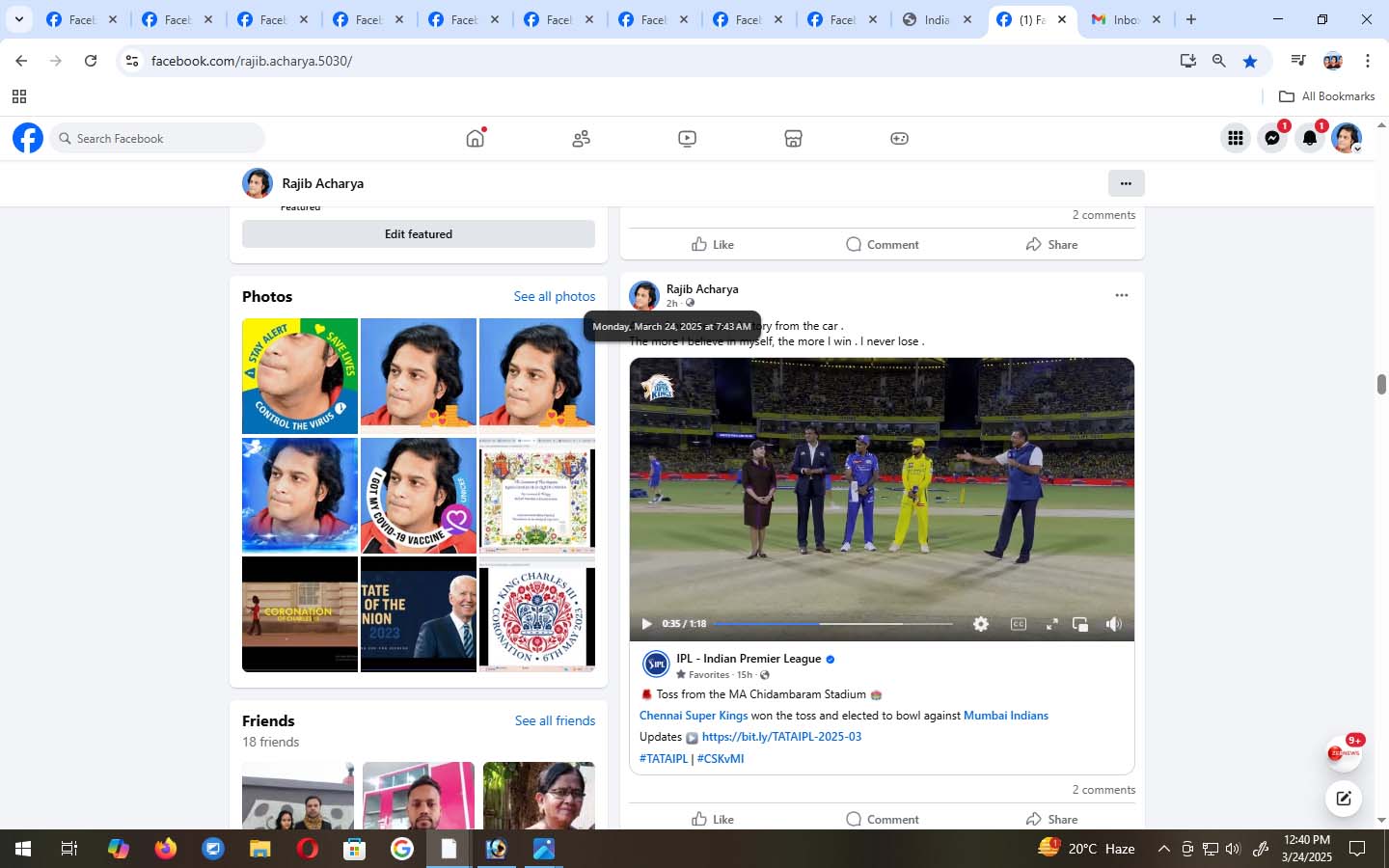
Task: Open the Chennai Super Kings link
Action: coord(694,716)
